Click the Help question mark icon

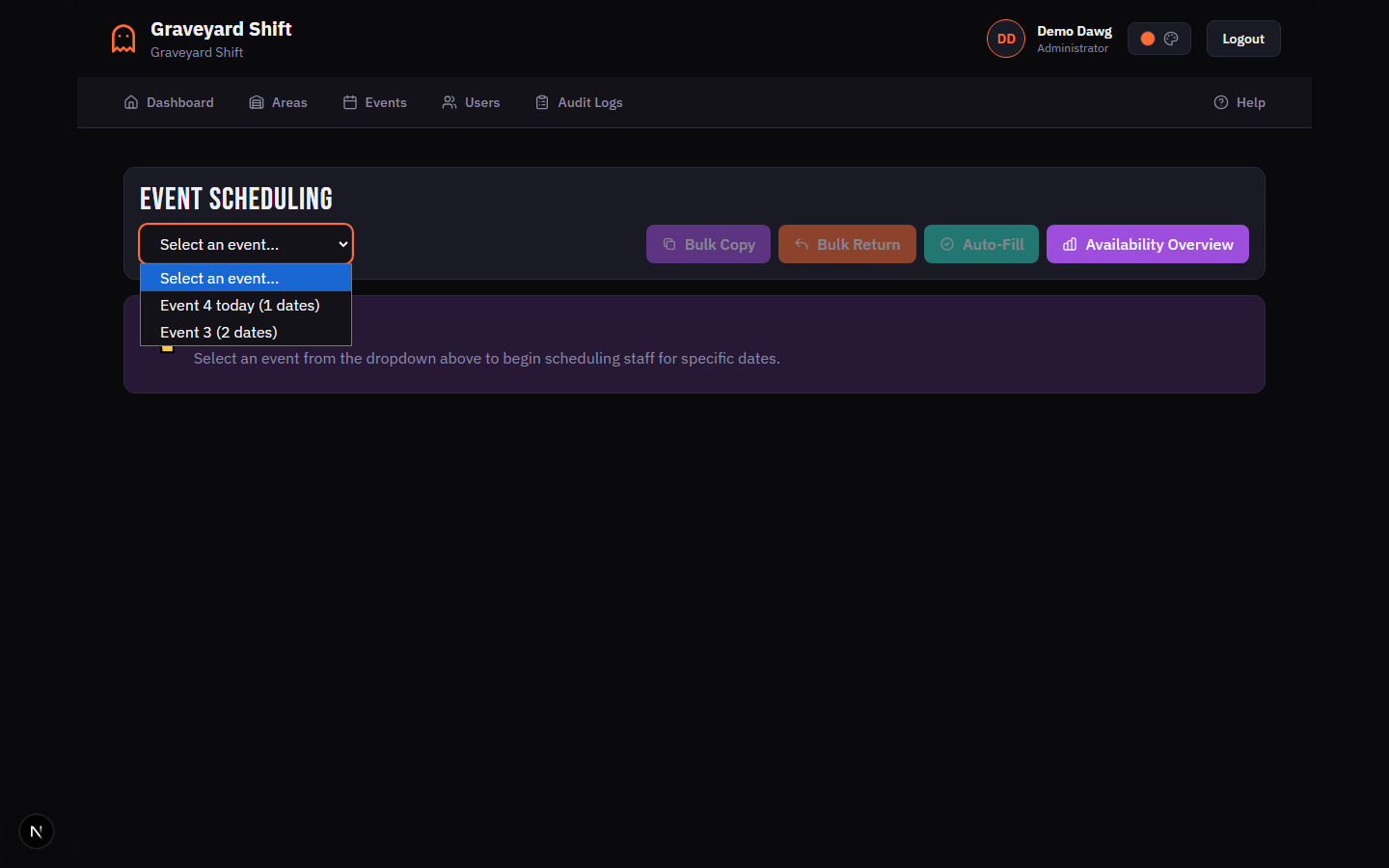(1221, 101)
